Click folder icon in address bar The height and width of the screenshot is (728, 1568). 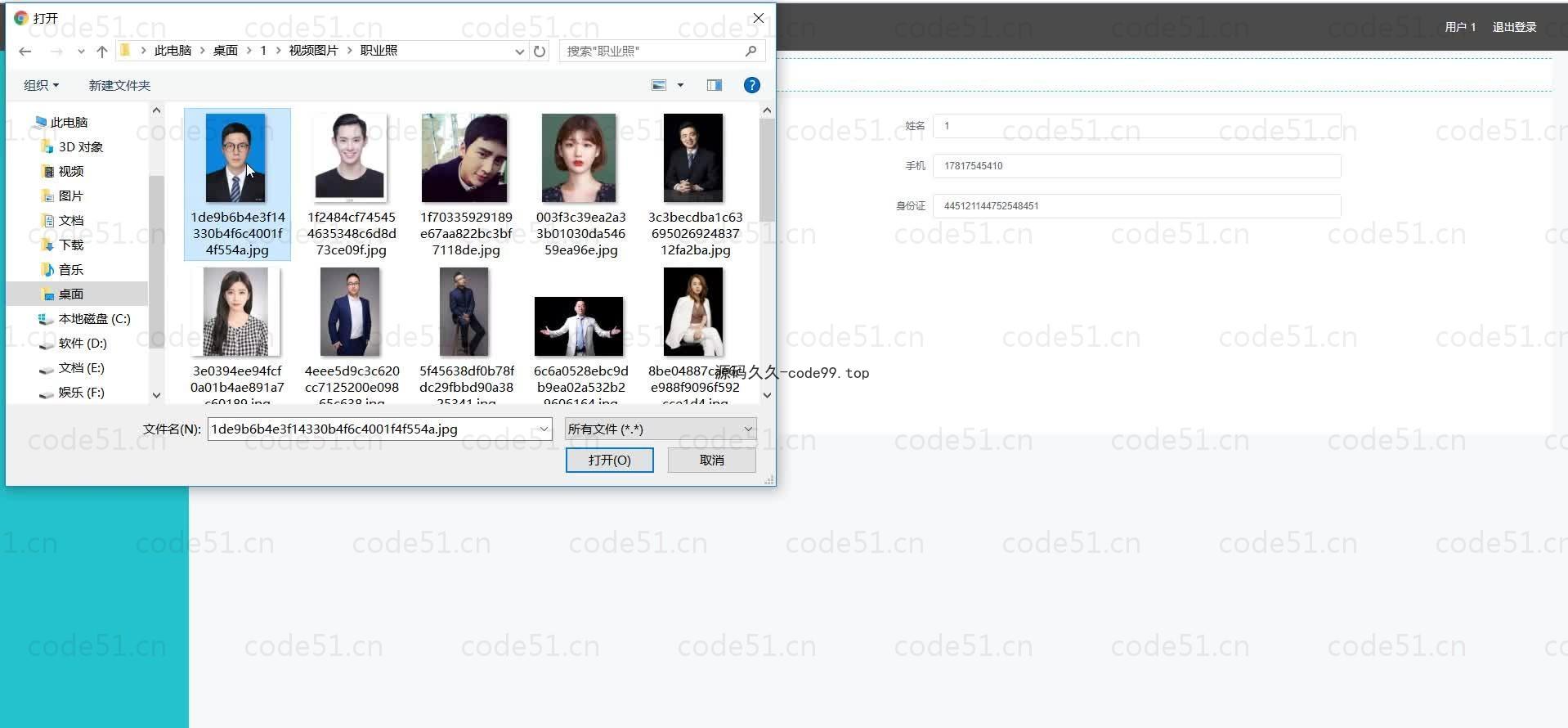point(125,51)
